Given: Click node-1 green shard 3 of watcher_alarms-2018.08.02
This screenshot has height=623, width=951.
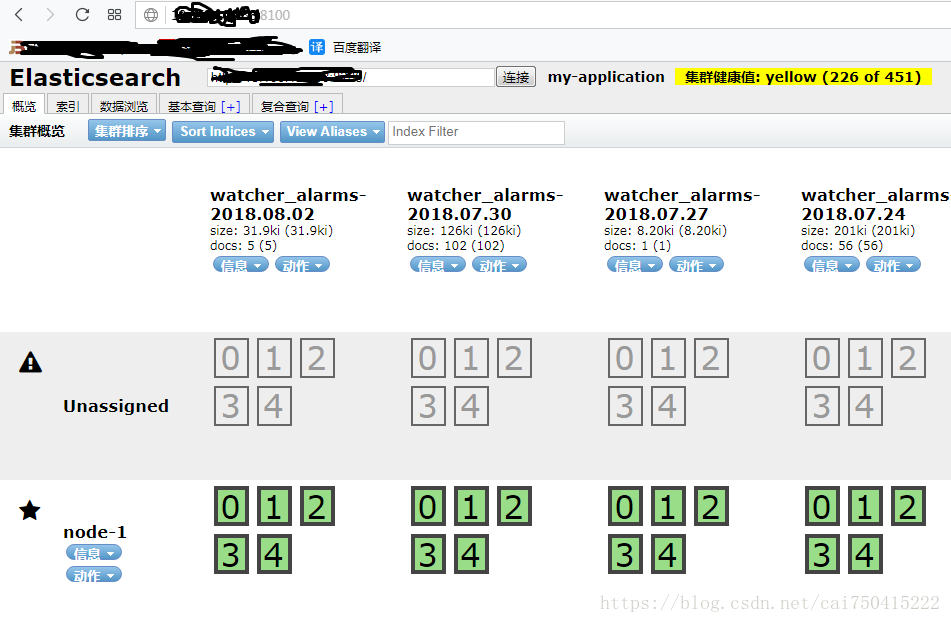Looking at the screenshot, I should point(231,554).
